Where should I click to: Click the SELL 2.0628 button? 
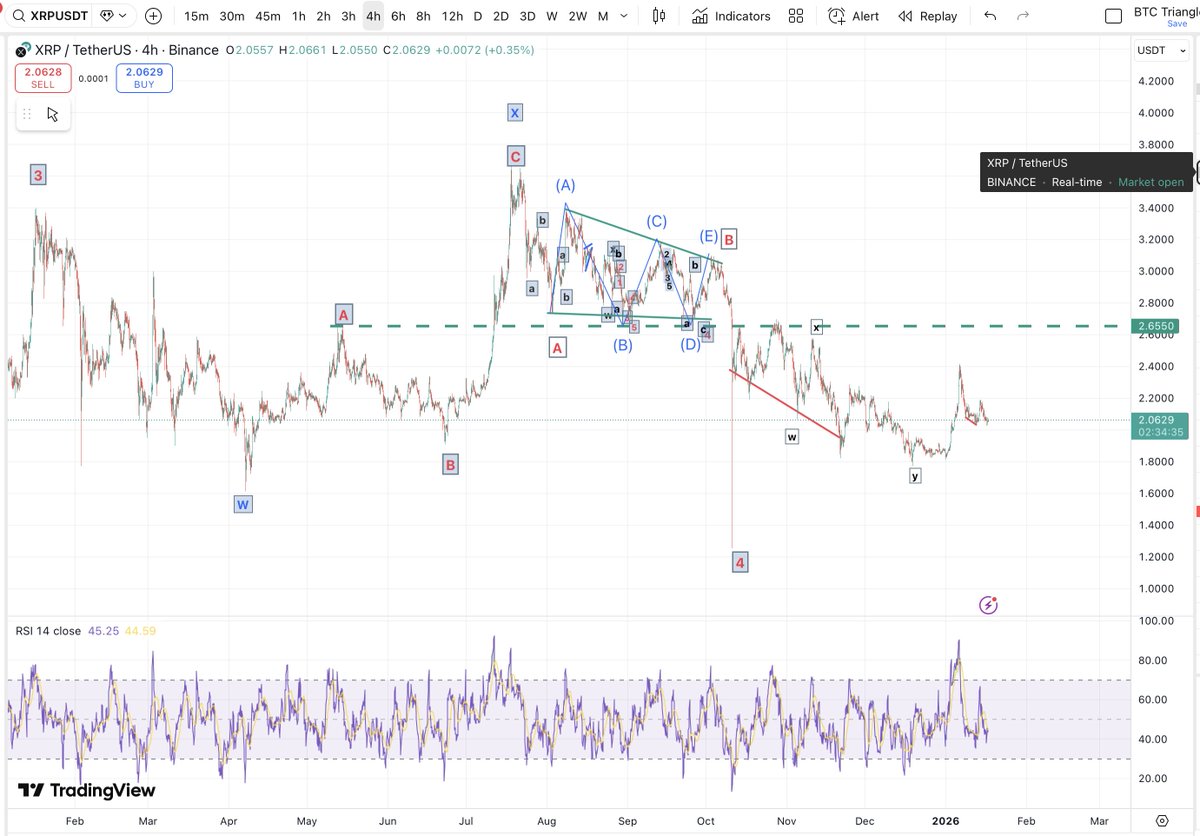point(43,78)
